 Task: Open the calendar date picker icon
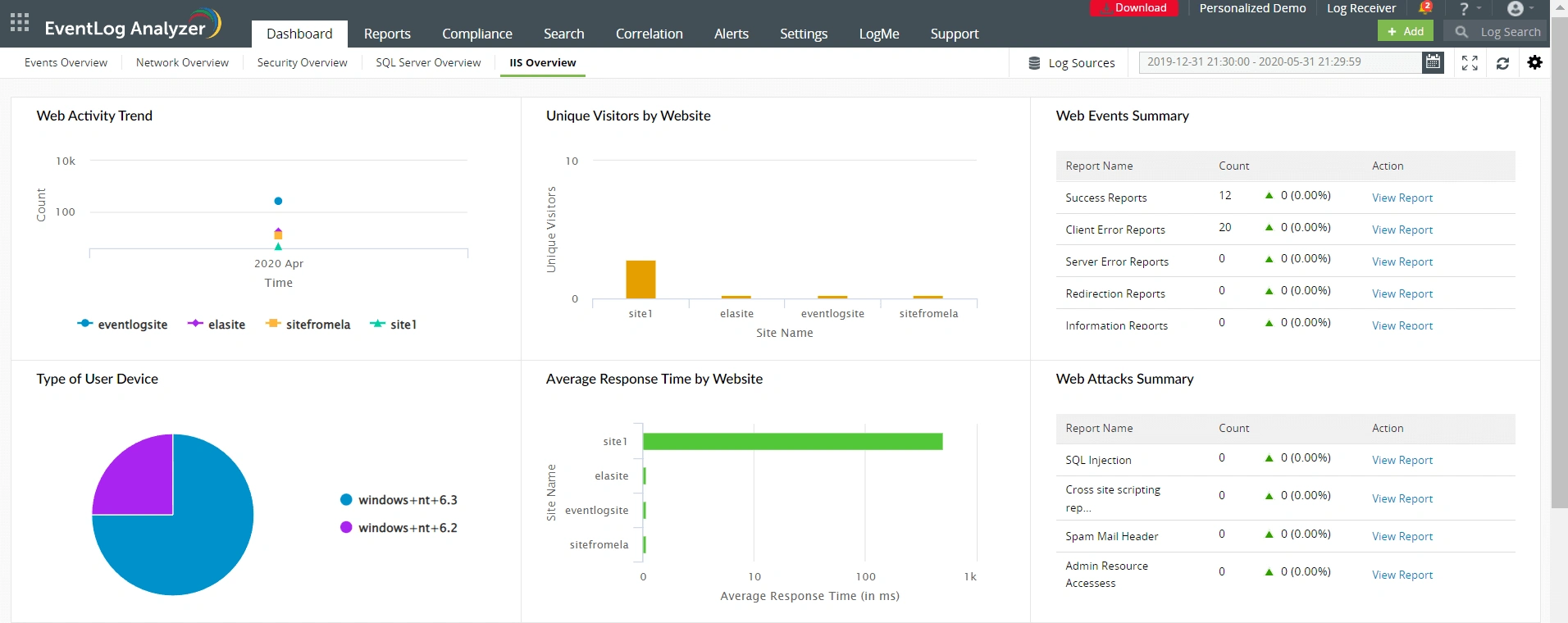1433,62
